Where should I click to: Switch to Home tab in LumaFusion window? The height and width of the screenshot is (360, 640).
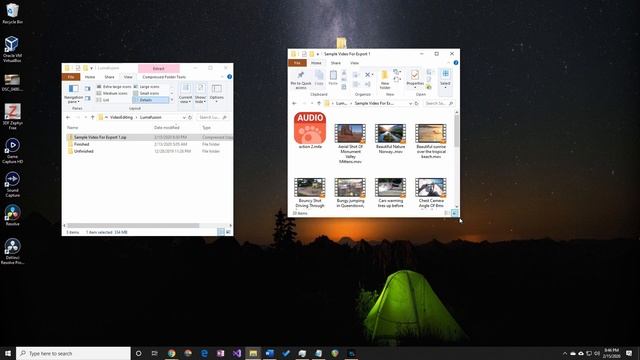click(90, 77)
